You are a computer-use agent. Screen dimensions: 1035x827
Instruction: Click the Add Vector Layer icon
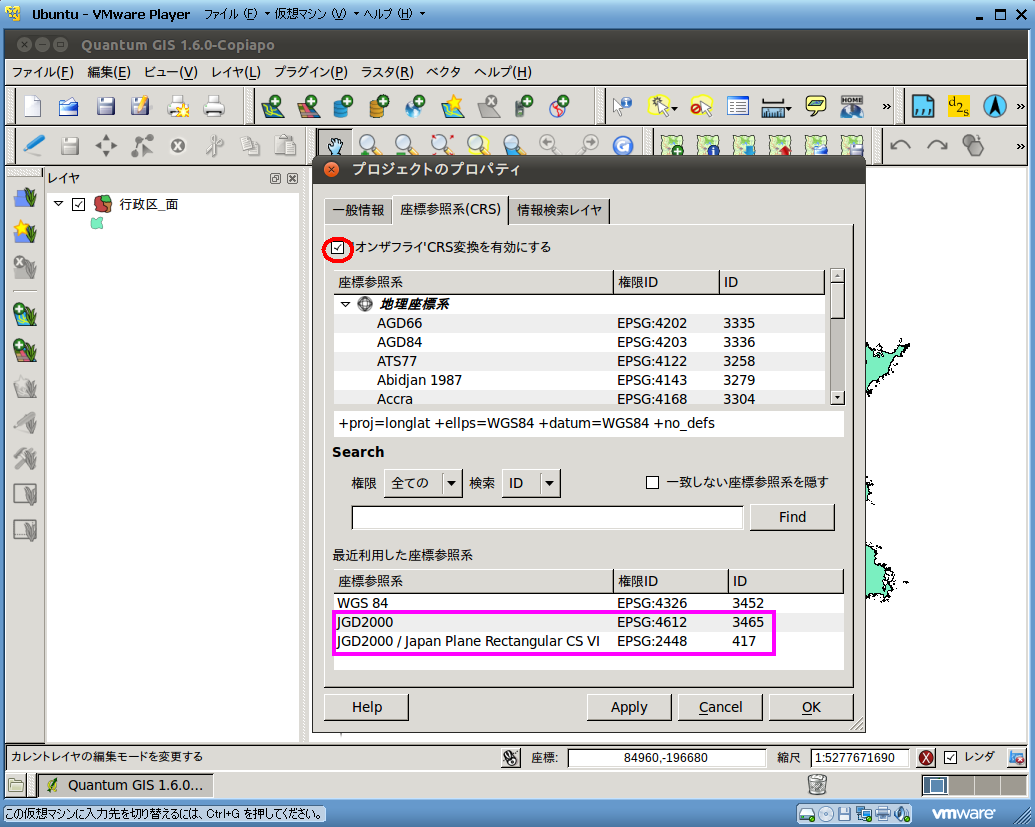tap(273, 106)
